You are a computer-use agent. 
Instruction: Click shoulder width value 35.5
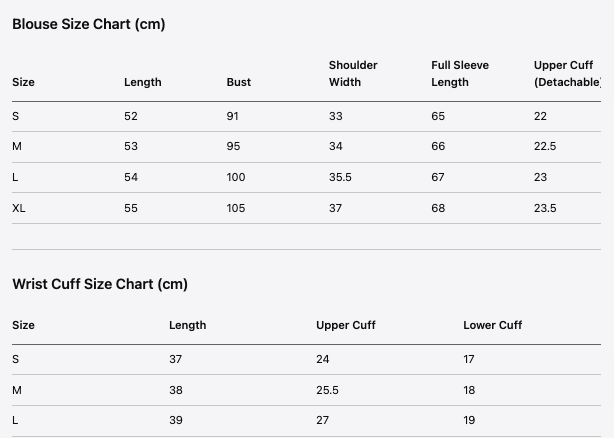(340, 177)
